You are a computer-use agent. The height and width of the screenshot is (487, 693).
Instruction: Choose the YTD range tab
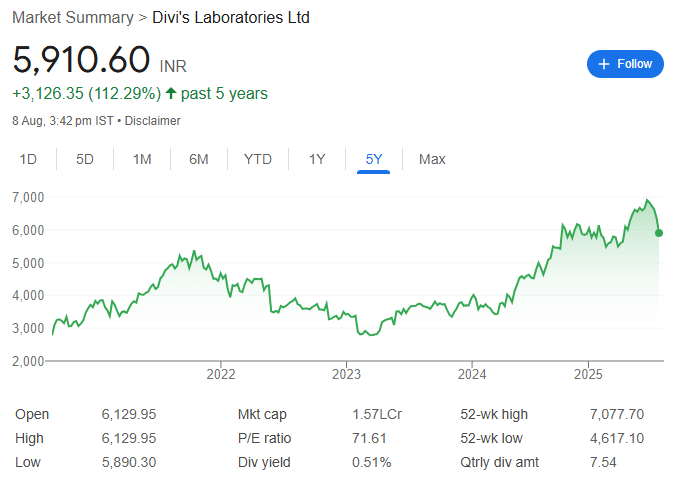258,159
